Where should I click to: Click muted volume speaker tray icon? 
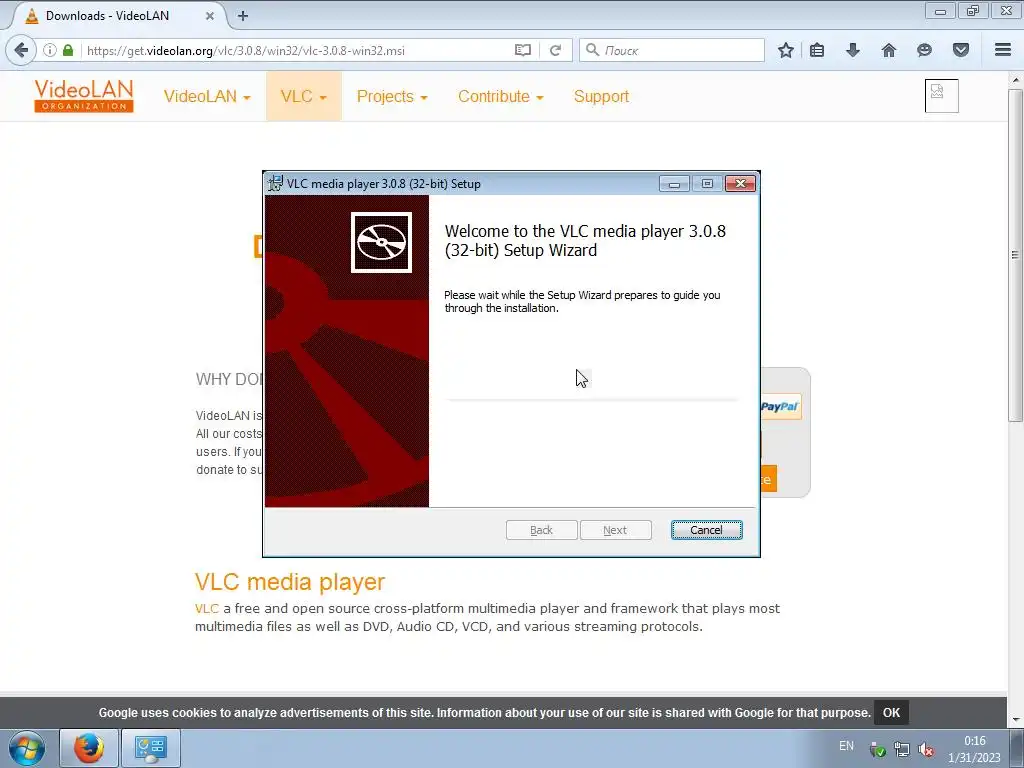925,750
